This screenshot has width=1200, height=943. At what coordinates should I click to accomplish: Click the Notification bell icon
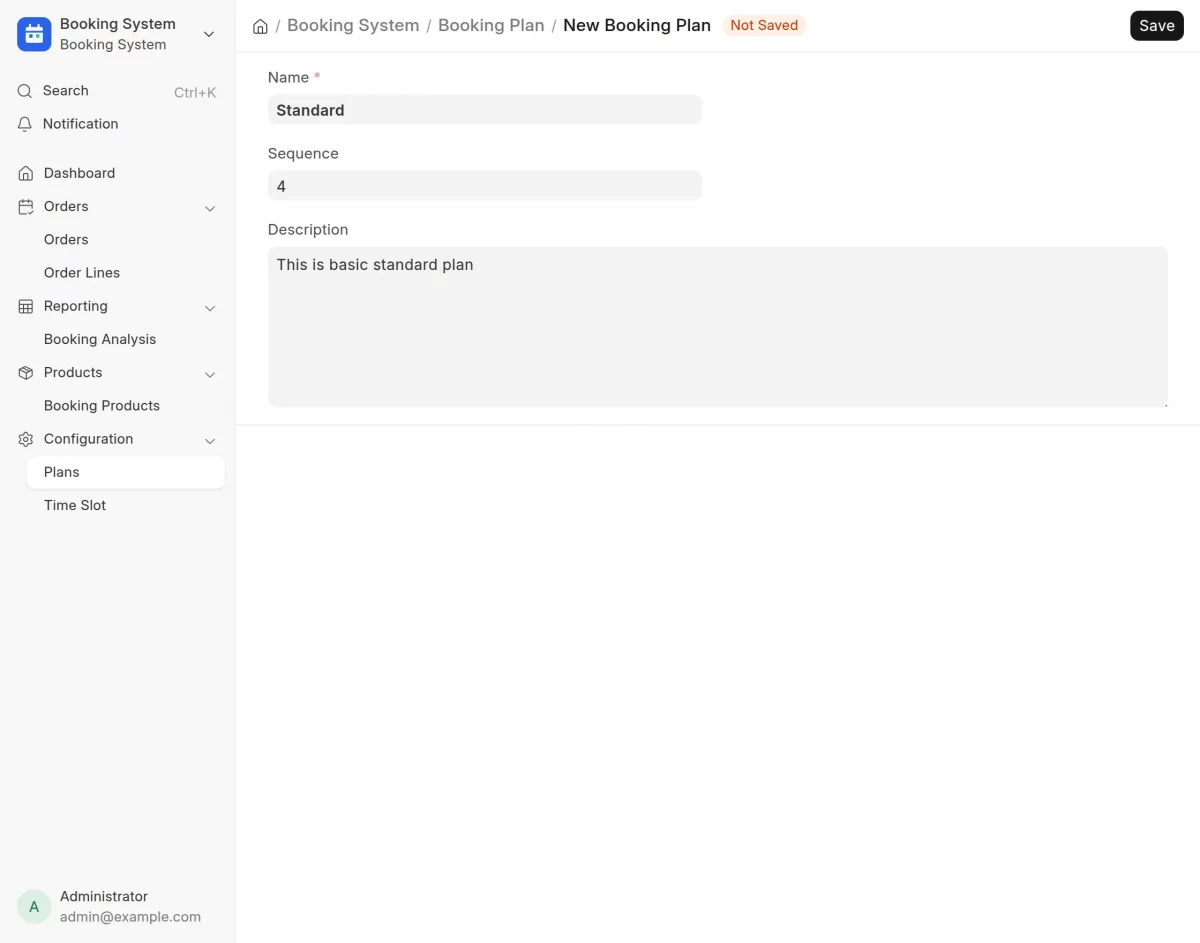coord(25,124)
